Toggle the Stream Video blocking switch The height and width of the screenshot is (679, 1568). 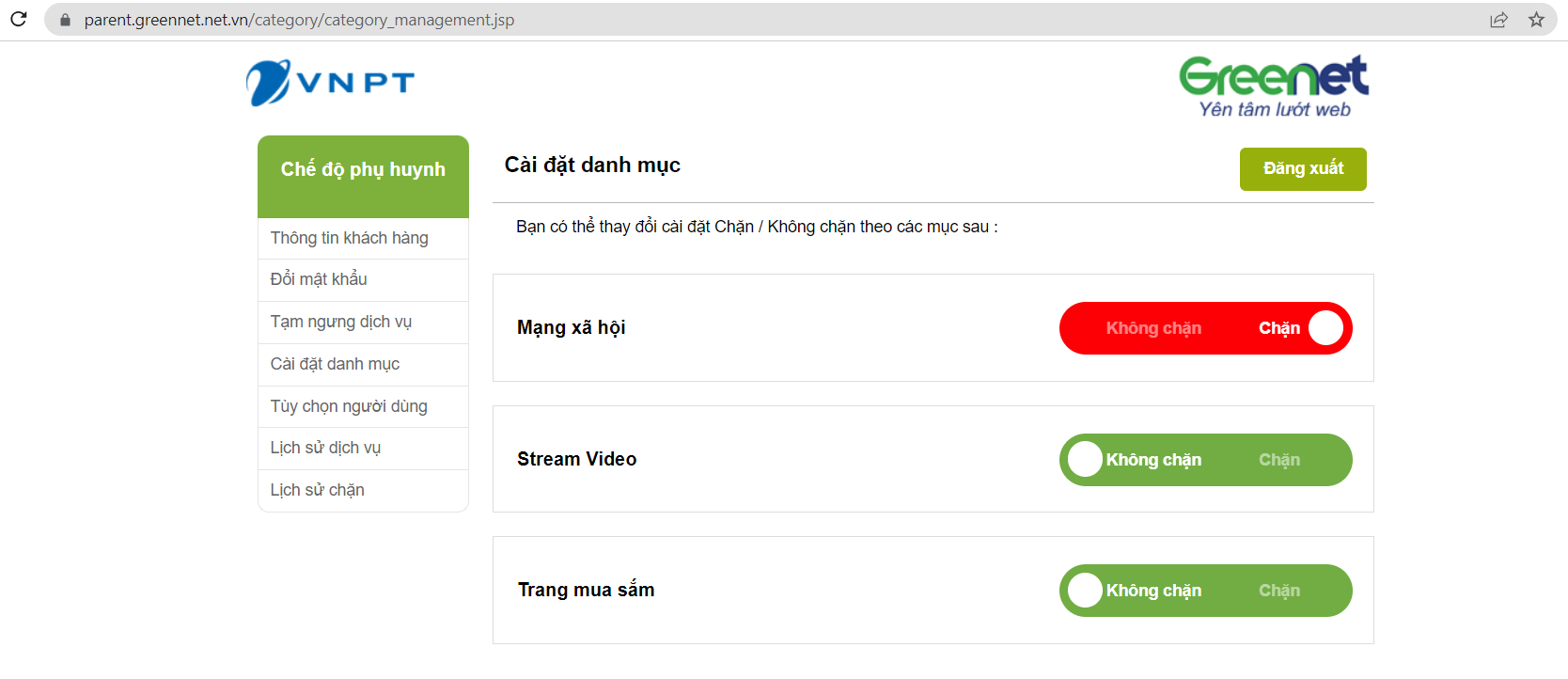tap(1205, 460)
